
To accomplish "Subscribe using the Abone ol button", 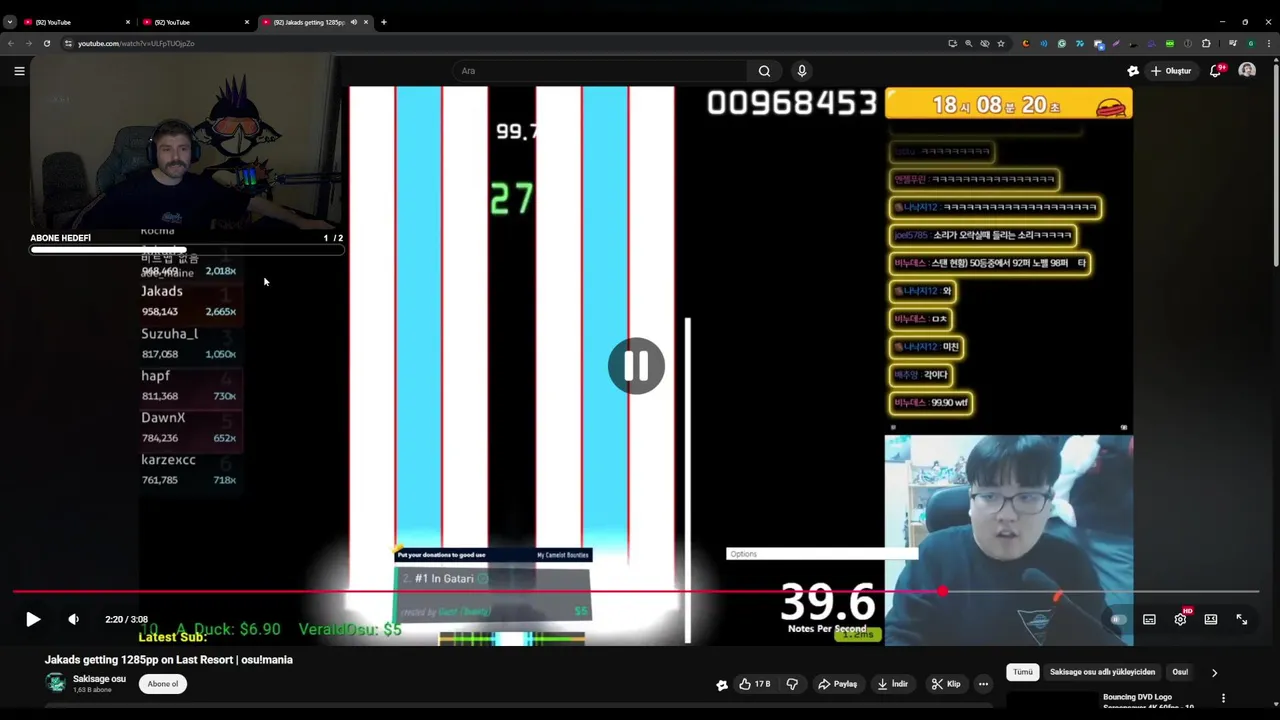I will pos(163,684).
